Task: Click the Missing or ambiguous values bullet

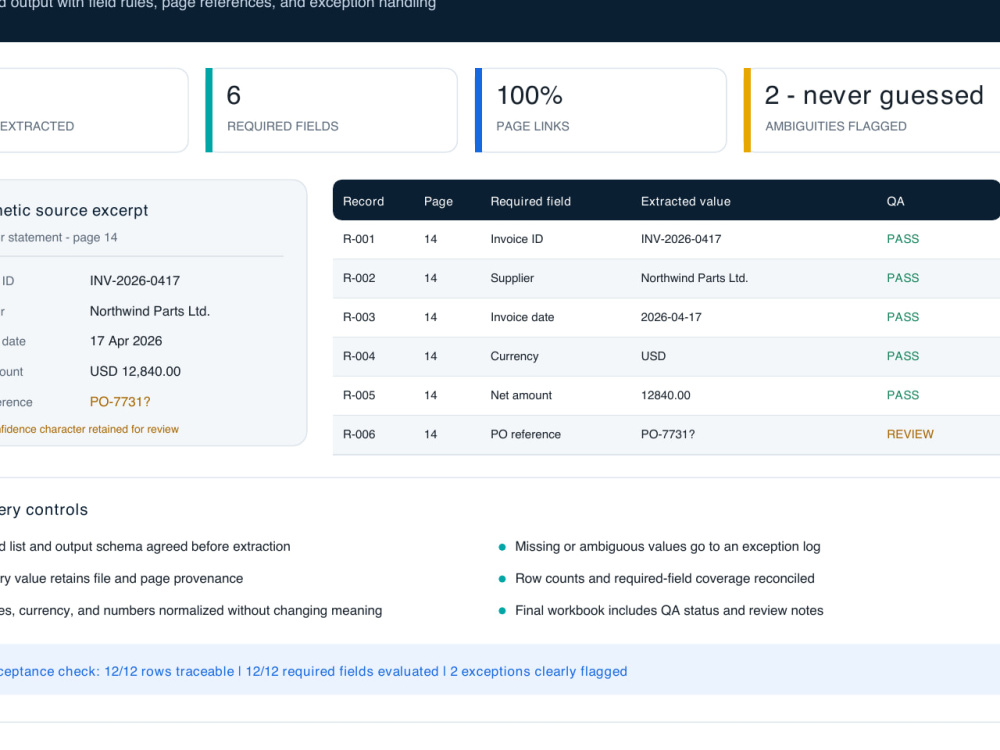Action: (667, 547)
